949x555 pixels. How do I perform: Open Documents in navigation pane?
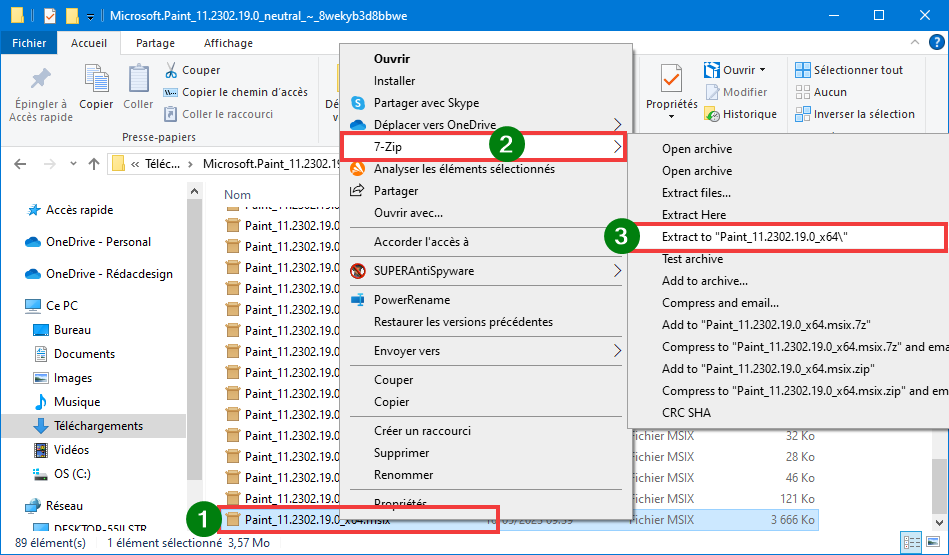pos(74,354)
